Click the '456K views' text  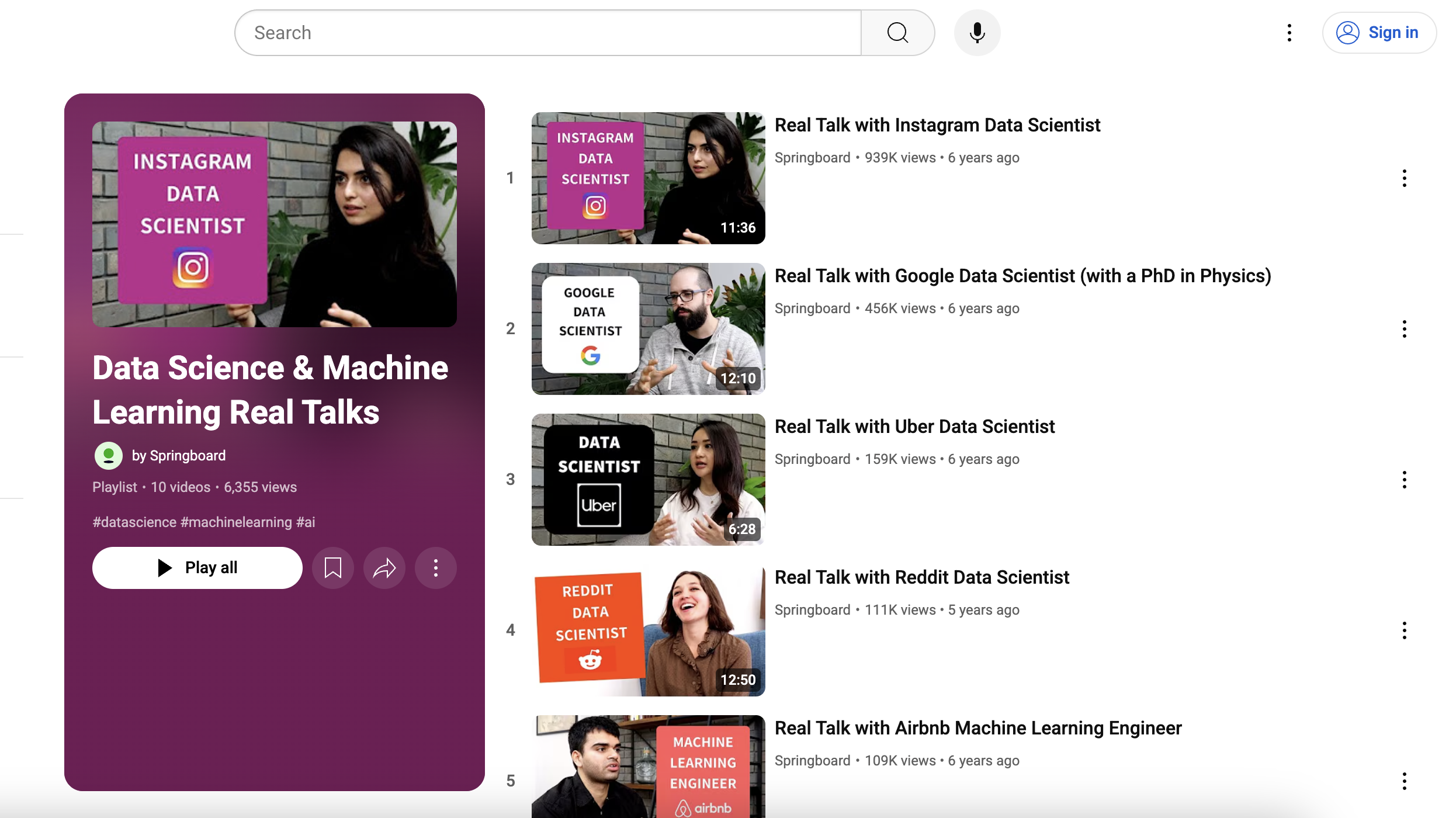(x=900, y=309)
